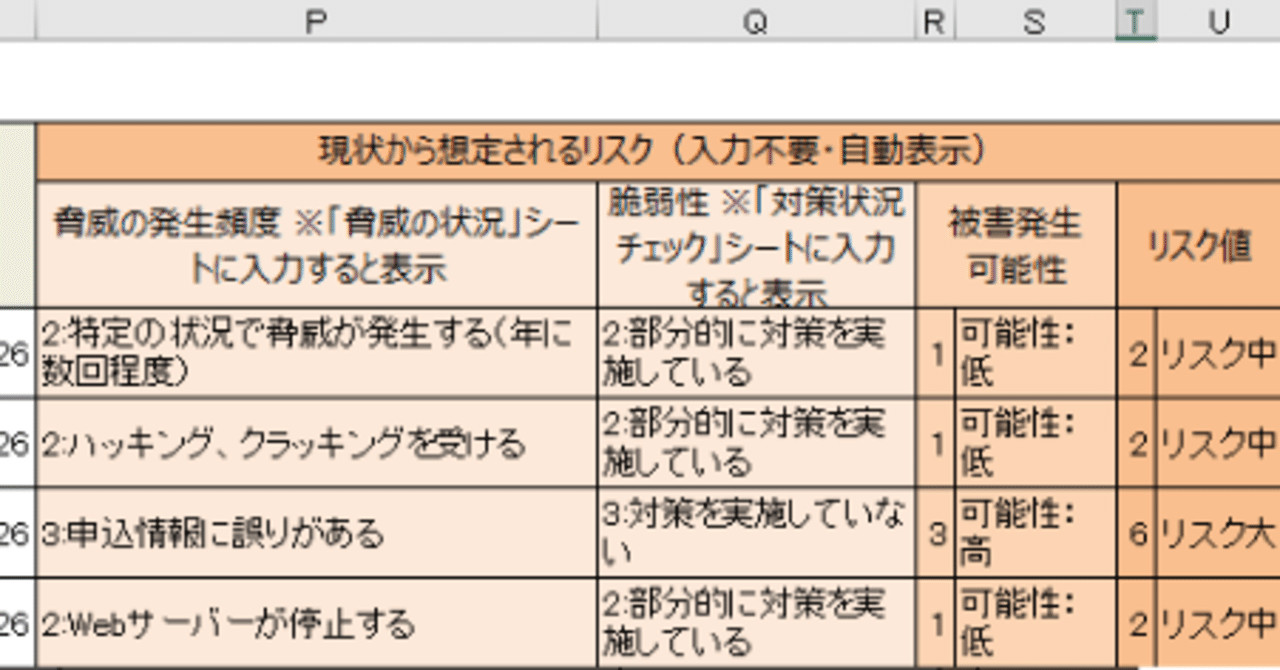Select cell '2:特定の状況で脅威が発生する'
Viewport: 1280px width, 670px height.
(x=317, y=353)
